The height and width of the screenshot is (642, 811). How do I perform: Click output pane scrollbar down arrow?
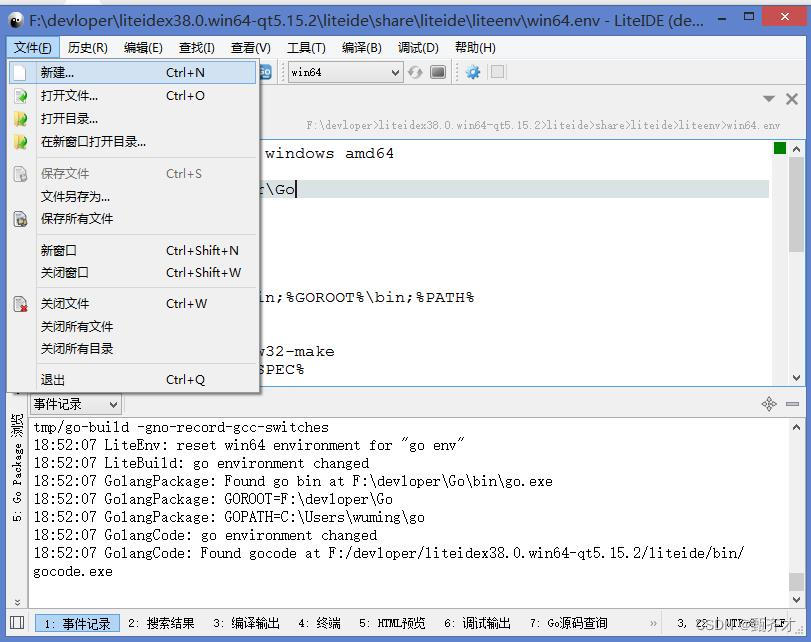(797, 600)
